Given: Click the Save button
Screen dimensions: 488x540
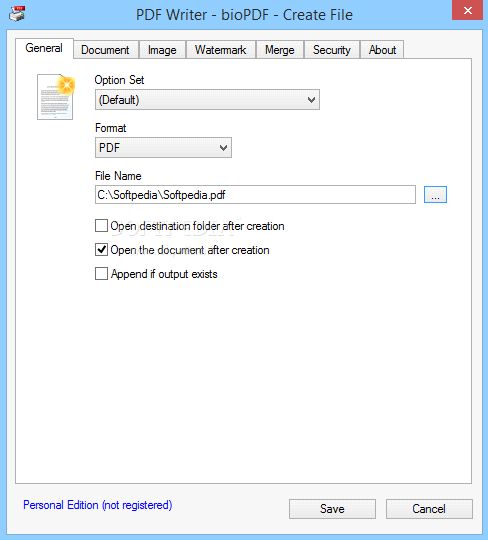Looking at the screenshot, I should click(332, 509).
